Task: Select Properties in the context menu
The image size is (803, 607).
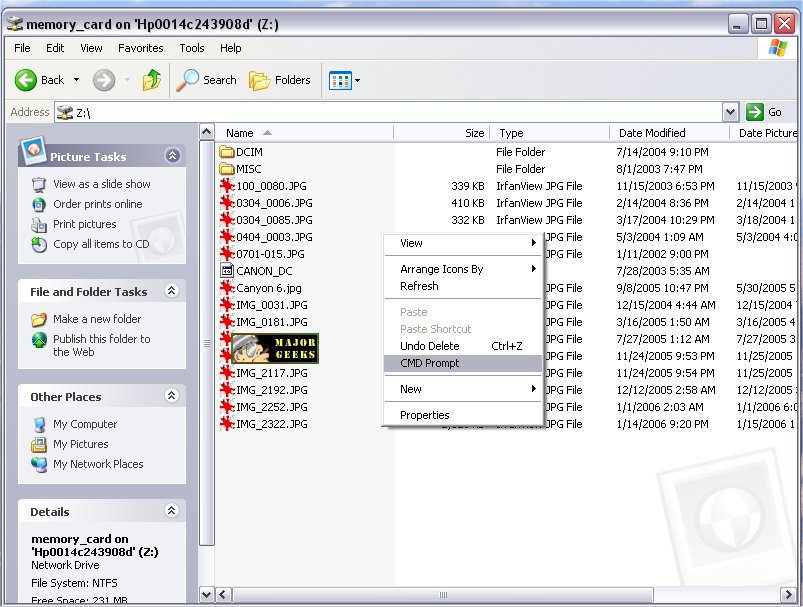Action: click(425, 415)
